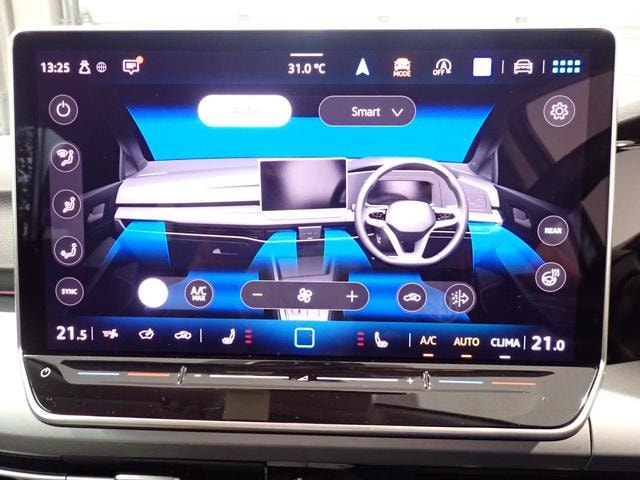Adjust right temperature 21.0
The width and height of the screenshot is (640, 480).
click(548, 344)
